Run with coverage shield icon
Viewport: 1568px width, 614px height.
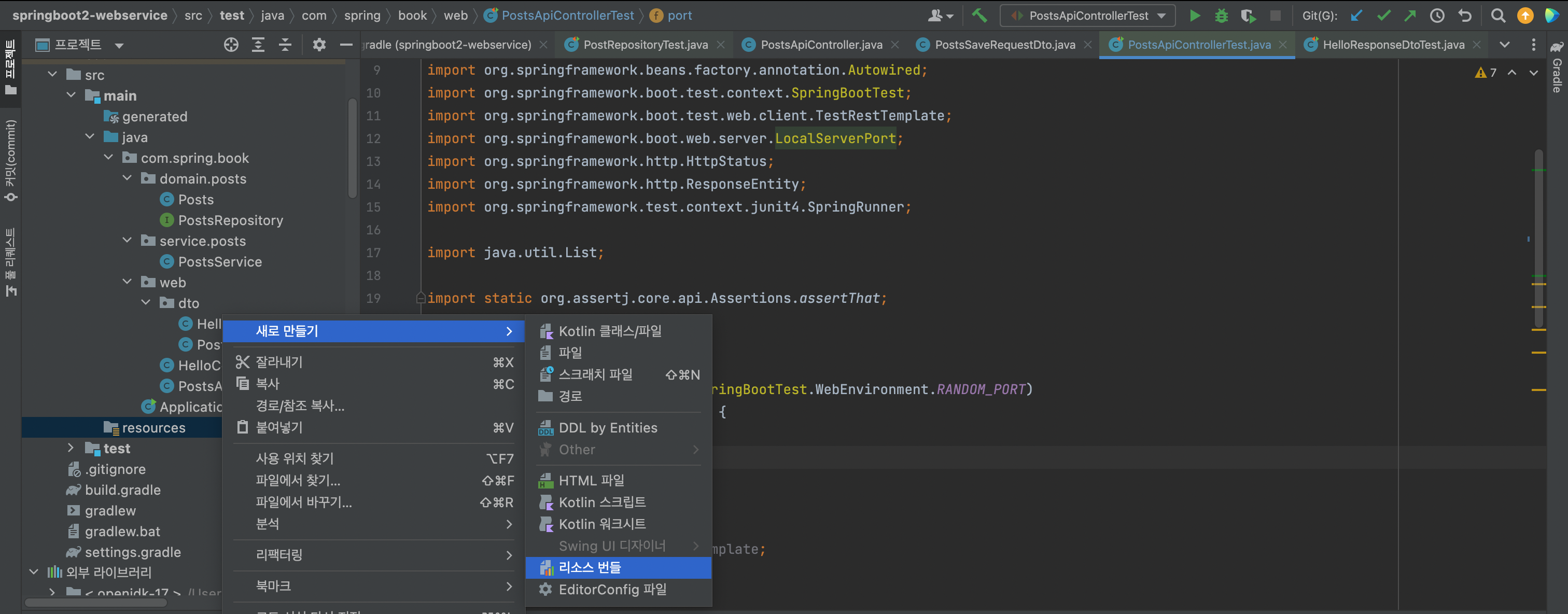click(1248, 16)
